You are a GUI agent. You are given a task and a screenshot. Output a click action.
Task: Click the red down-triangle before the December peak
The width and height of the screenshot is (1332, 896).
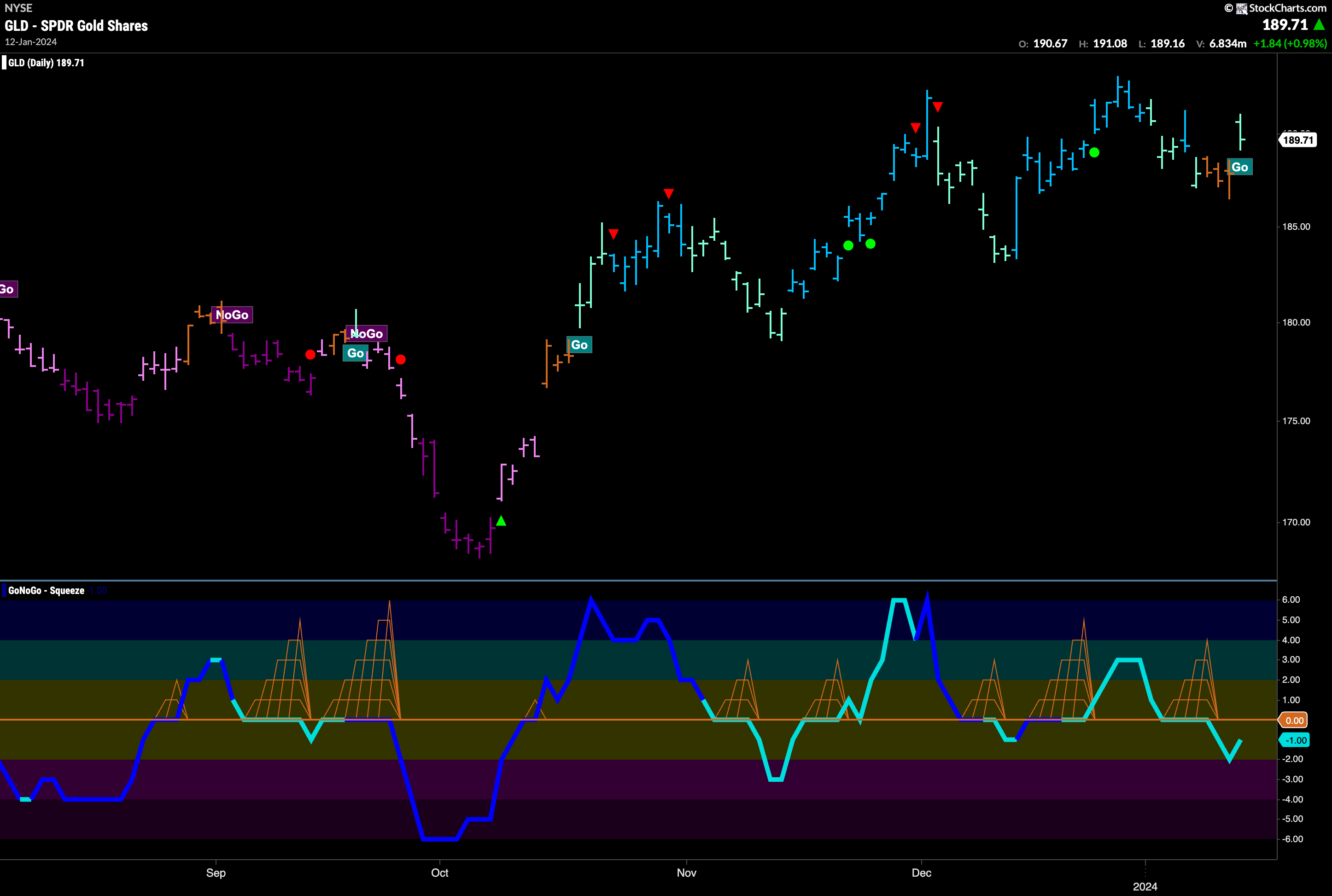tap(915, 128)
